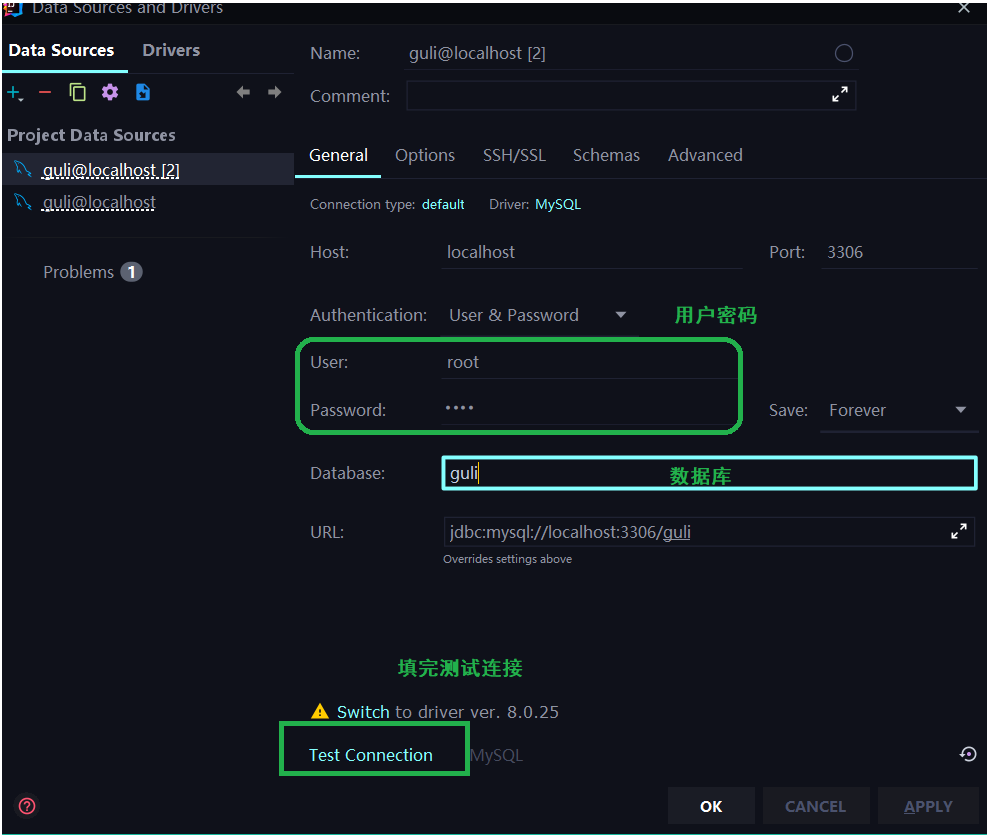The width and height of the screenshot is (993, 835).
Task: Open help question mark icon
Action: 27,806
